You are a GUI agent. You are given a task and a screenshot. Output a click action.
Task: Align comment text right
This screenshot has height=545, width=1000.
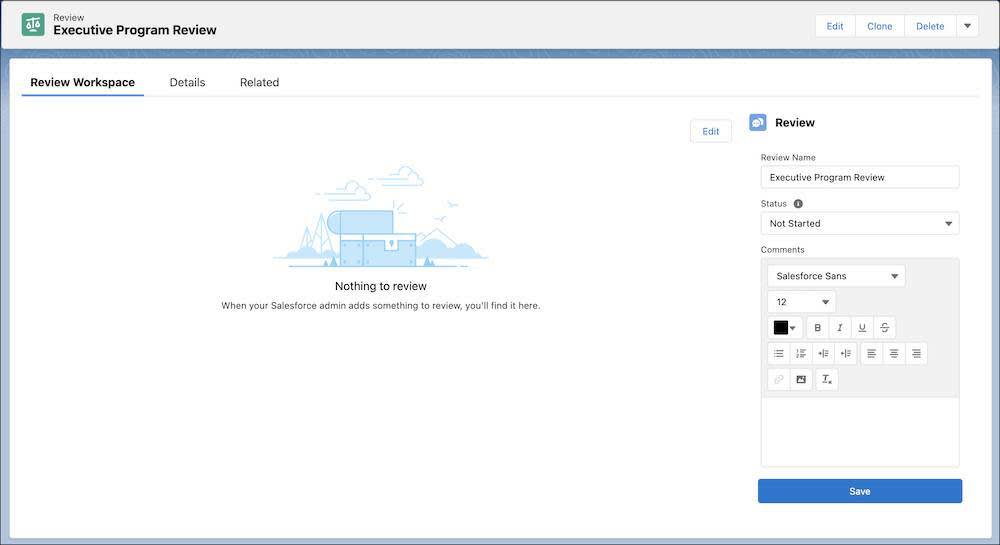pos(916,353)
